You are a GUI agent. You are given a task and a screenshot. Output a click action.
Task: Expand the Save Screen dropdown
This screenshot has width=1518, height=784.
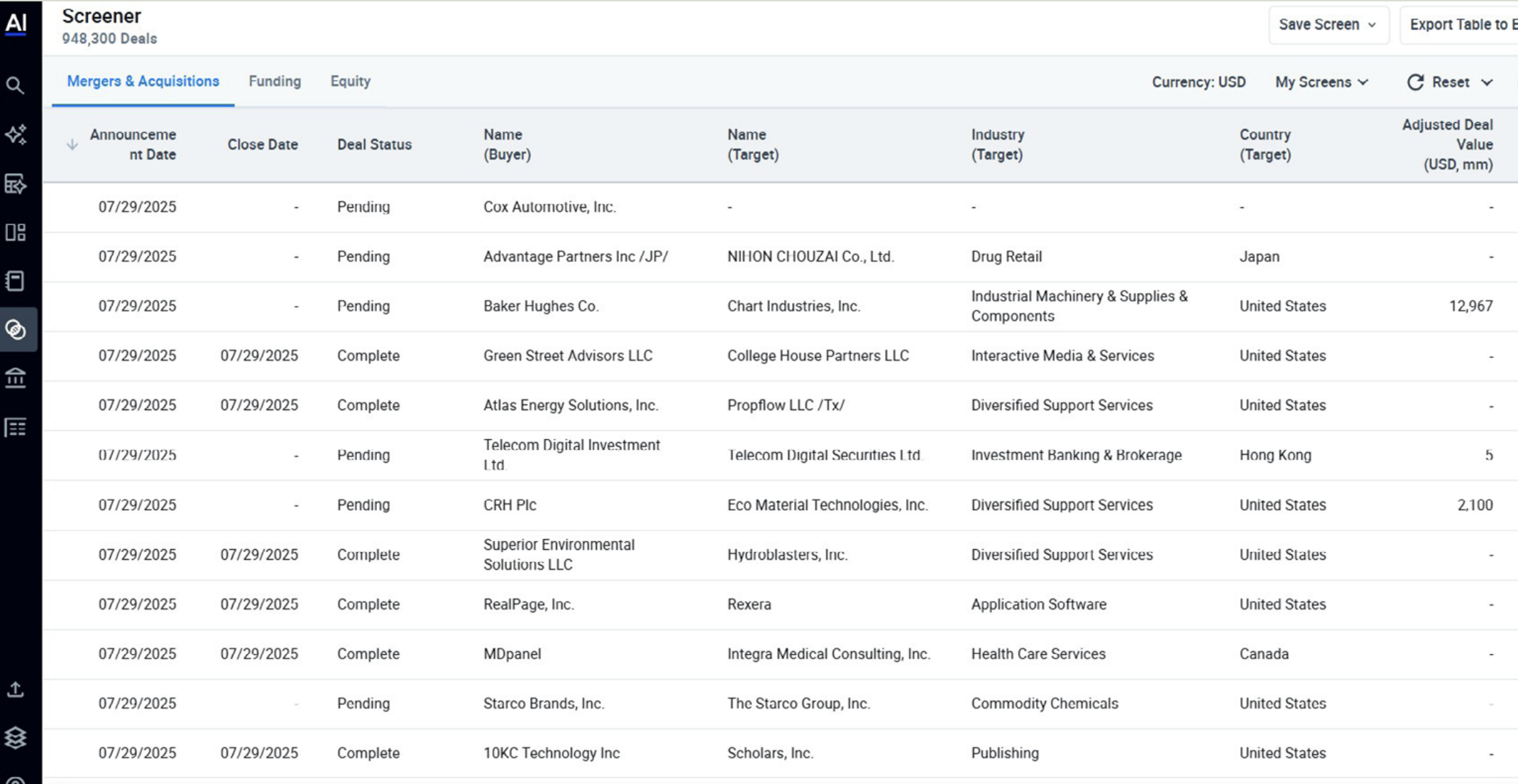coord(1328,25)
